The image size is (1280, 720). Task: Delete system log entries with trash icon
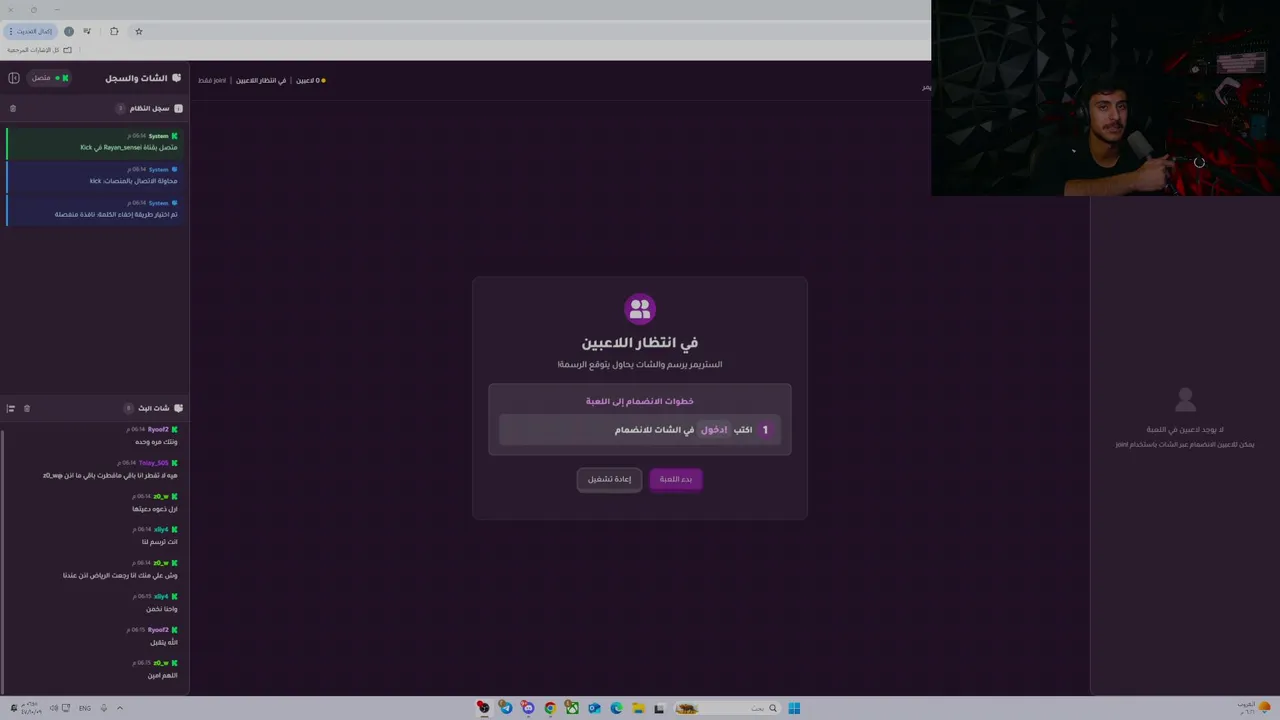pos(13,108)
